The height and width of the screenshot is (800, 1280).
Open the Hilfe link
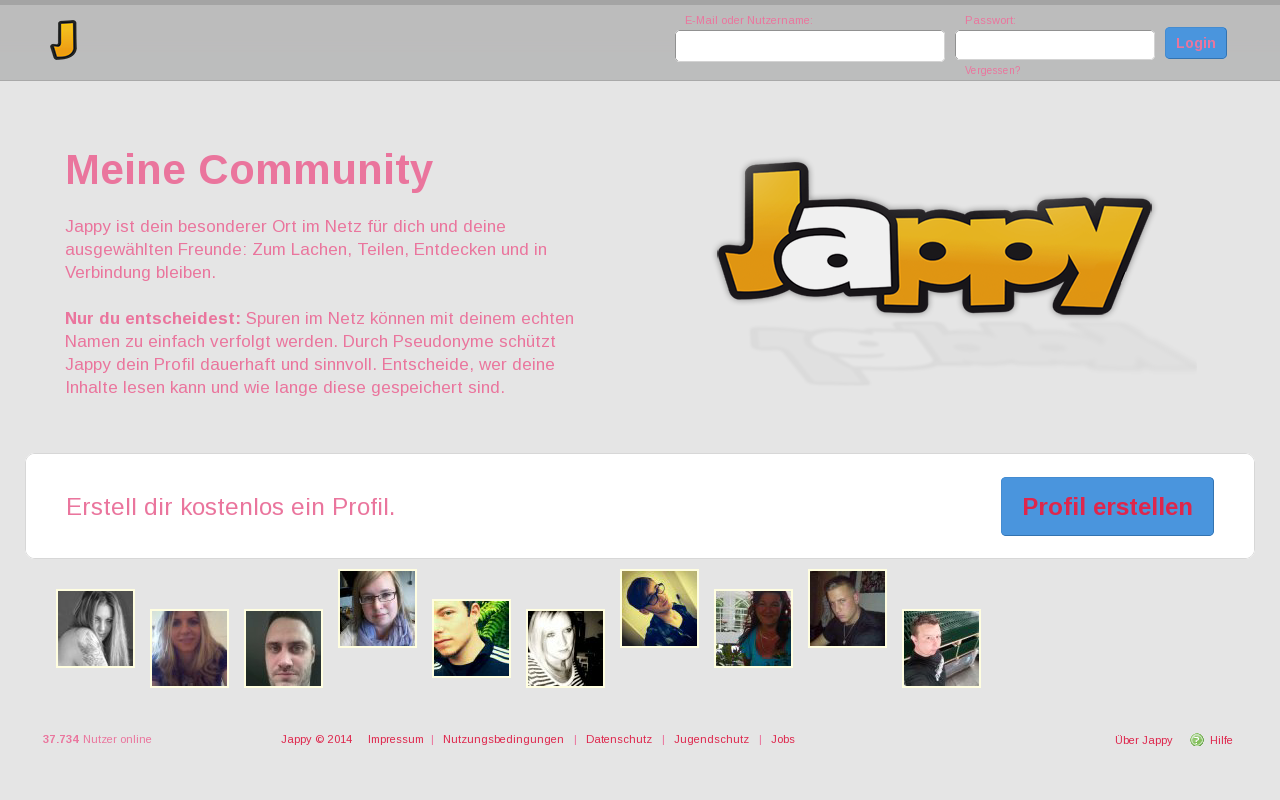pos(1221,740)
